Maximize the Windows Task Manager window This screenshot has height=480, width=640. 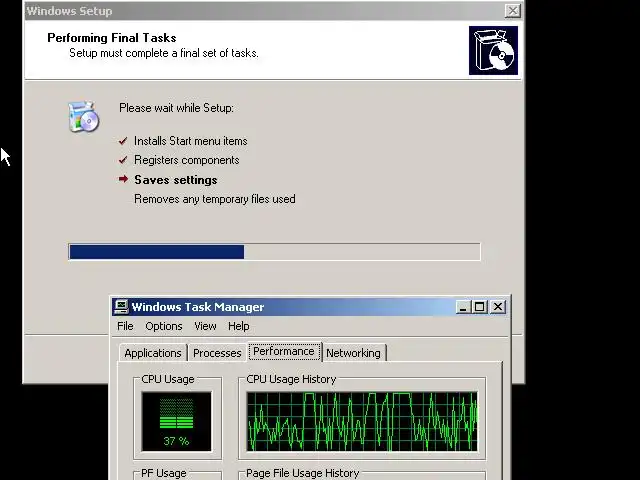(x=479, y=307)
